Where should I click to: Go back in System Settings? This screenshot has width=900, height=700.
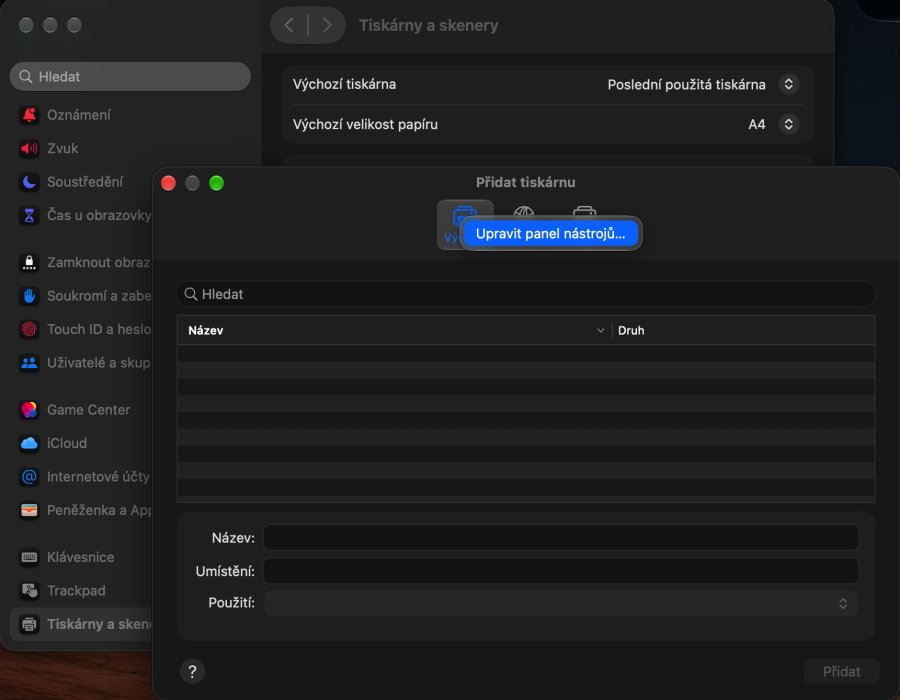point(289,25)
